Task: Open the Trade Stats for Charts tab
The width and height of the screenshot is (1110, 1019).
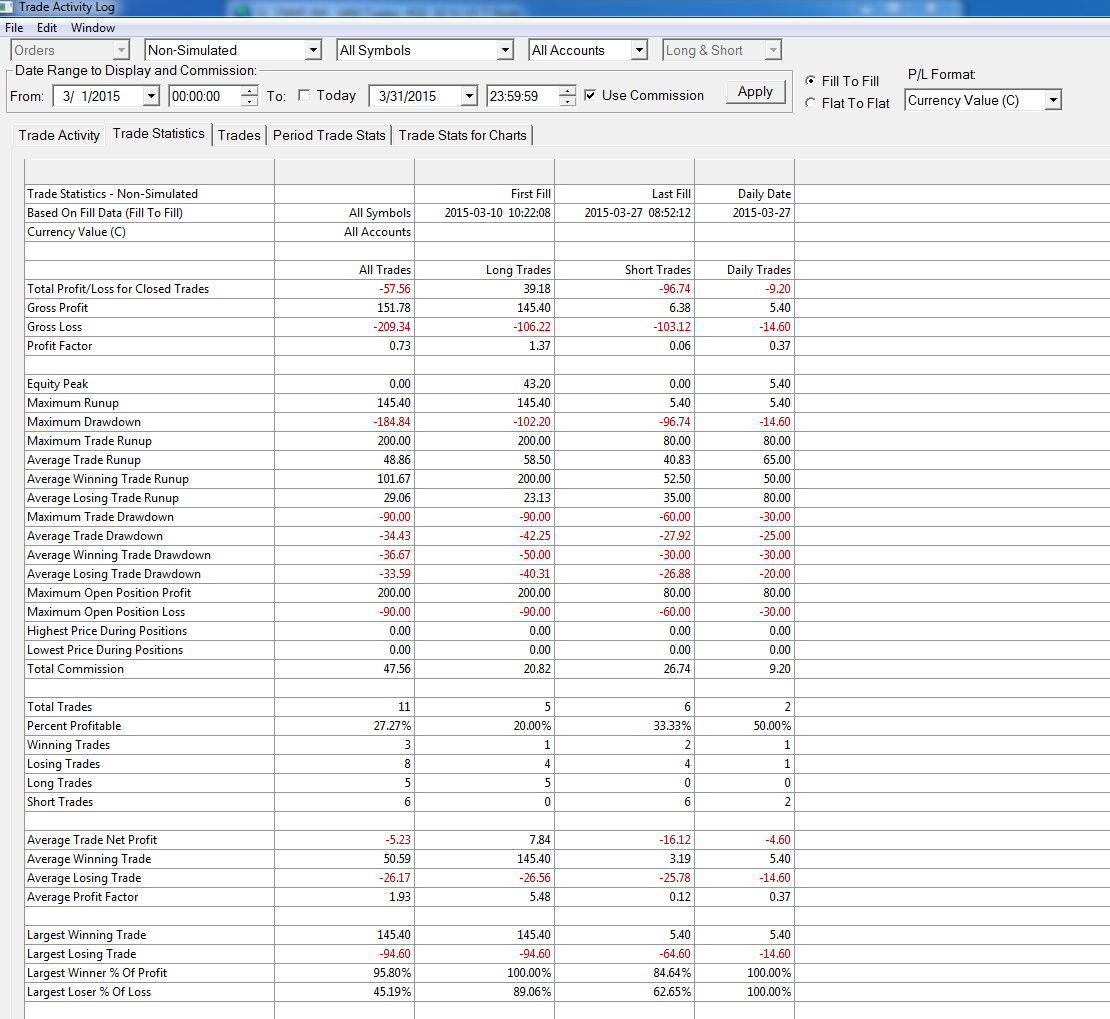Action: pos(462,135)
